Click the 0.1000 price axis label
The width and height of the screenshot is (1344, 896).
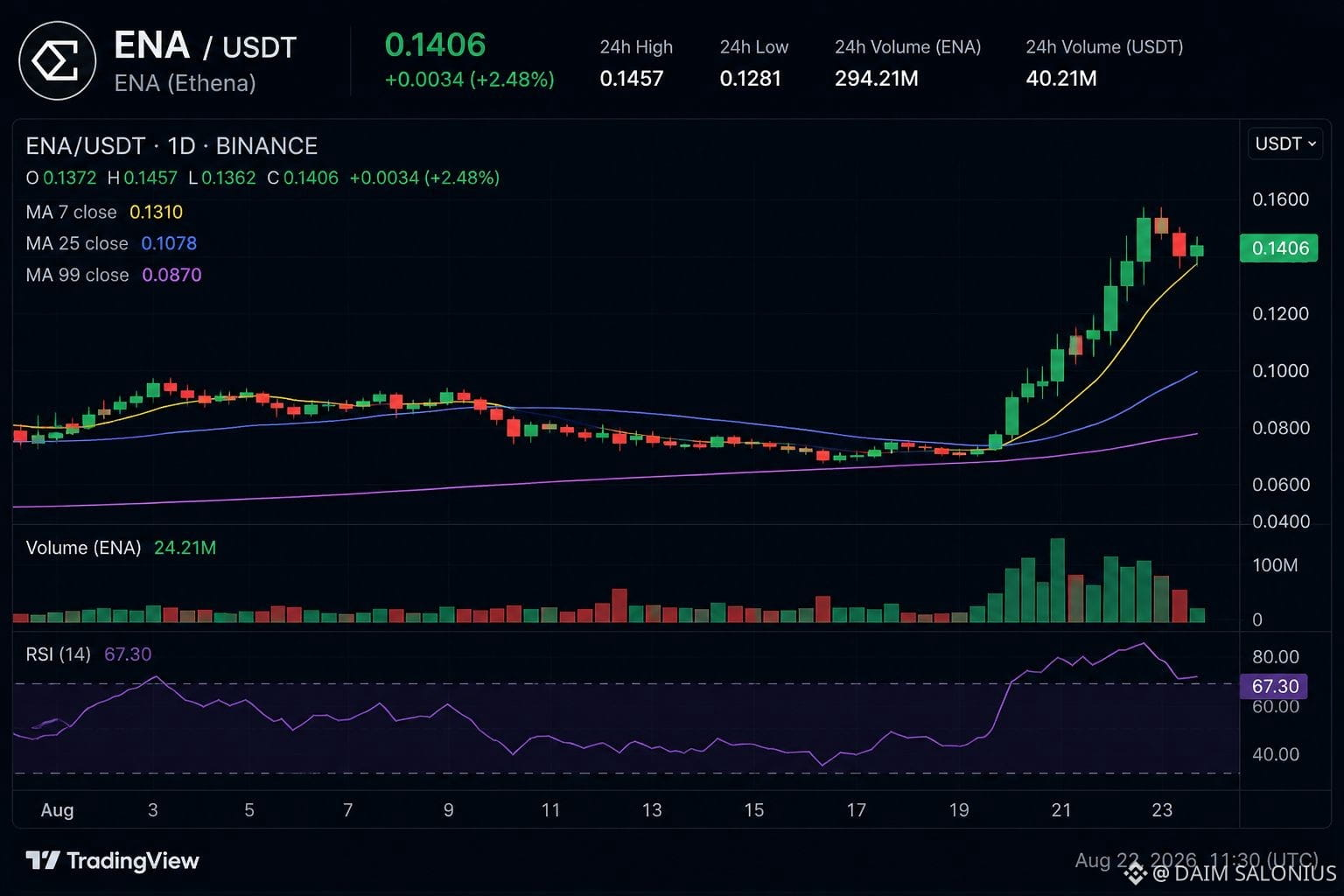click(x=1280, y=371)
